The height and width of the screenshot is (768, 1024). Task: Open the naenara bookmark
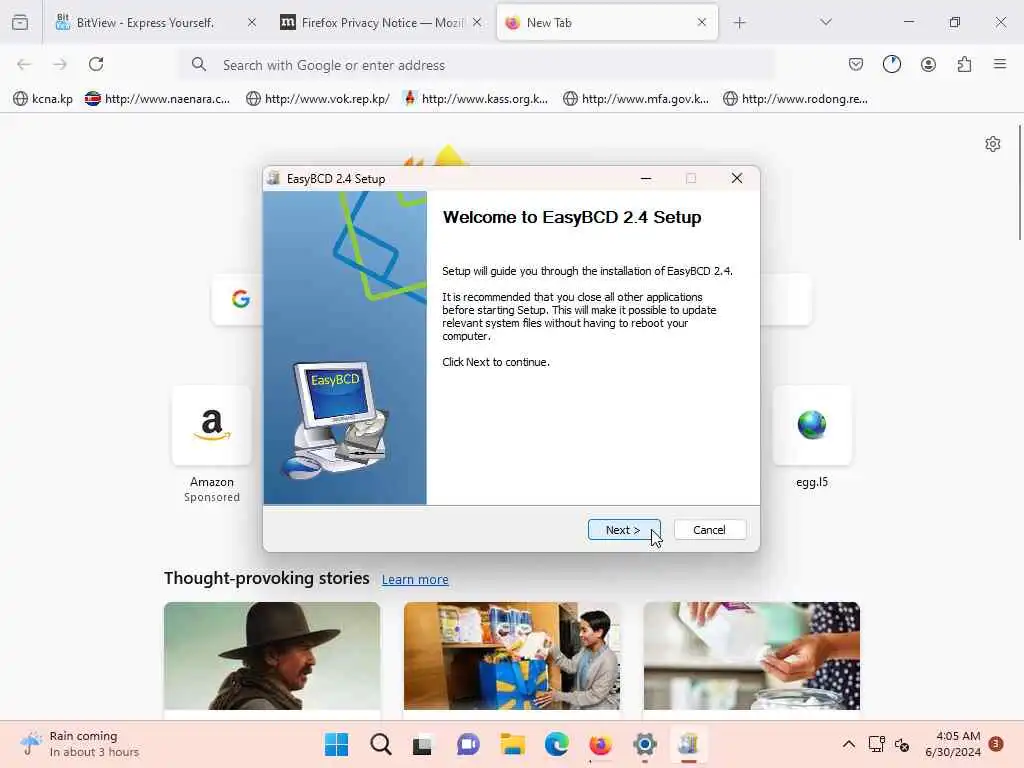[x=157, y=99]
